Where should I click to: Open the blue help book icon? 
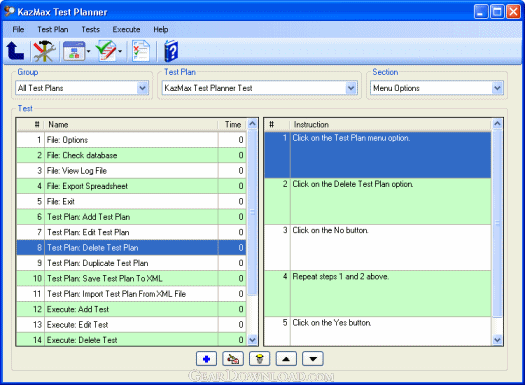171,51
